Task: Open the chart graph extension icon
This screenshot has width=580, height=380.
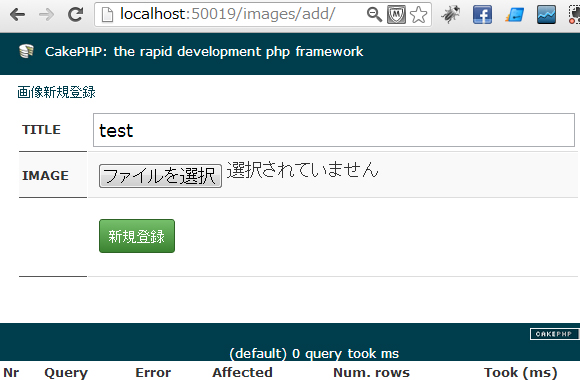Action: (x=546, y=15)
